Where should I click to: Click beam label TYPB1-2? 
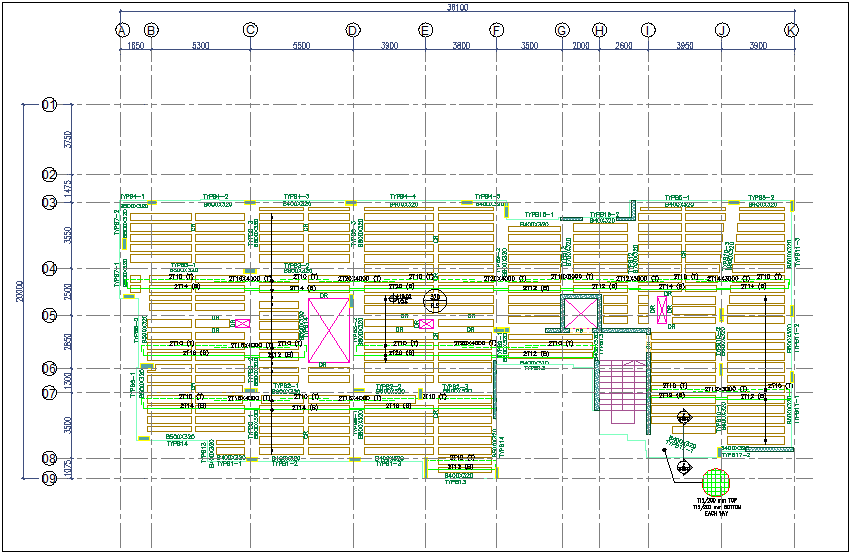285,464
